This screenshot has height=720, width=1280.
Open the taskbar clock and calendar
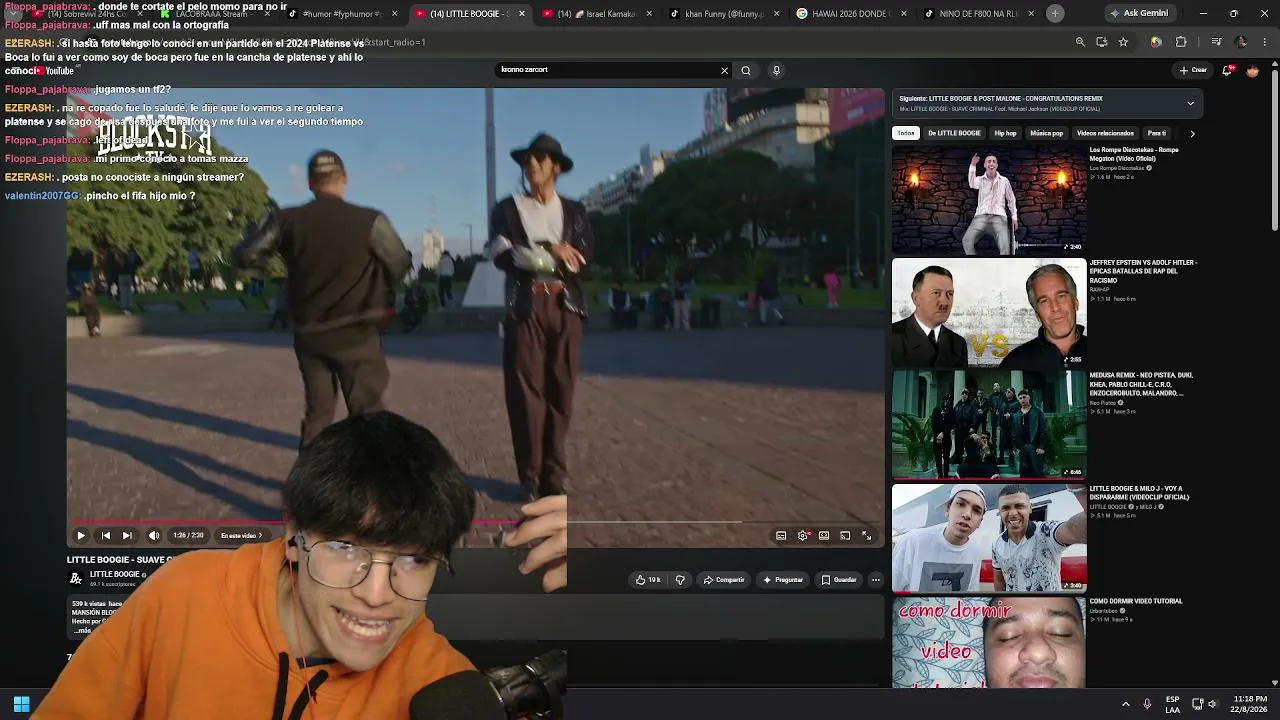coord(1250,704)
